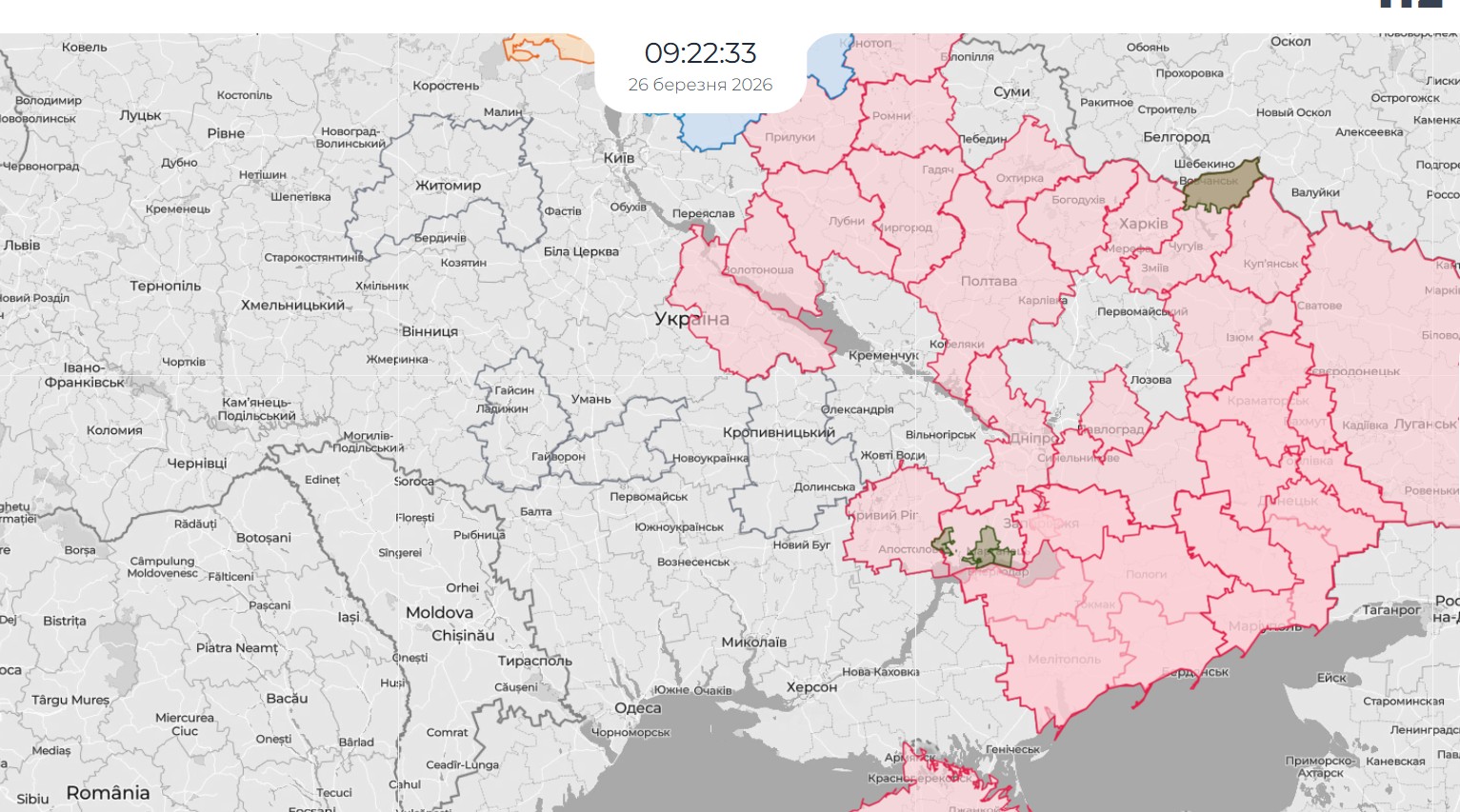Choose the Миколаїв label
Image resolution: width=1460 pixels, height=812 pixels.
tap(754, 642)
